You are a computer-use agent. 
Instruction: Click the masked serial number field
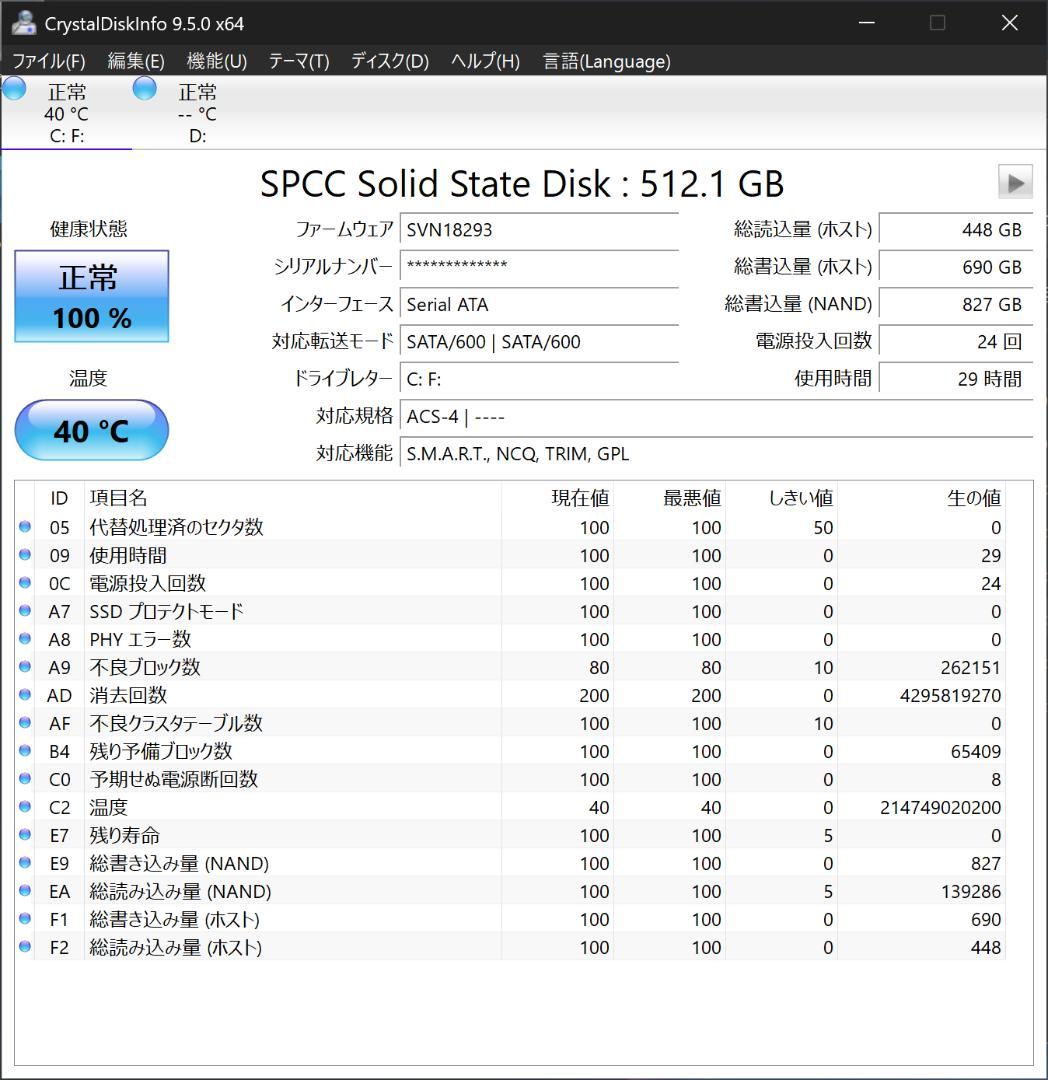pyautogui.click(x=539, y=267)
